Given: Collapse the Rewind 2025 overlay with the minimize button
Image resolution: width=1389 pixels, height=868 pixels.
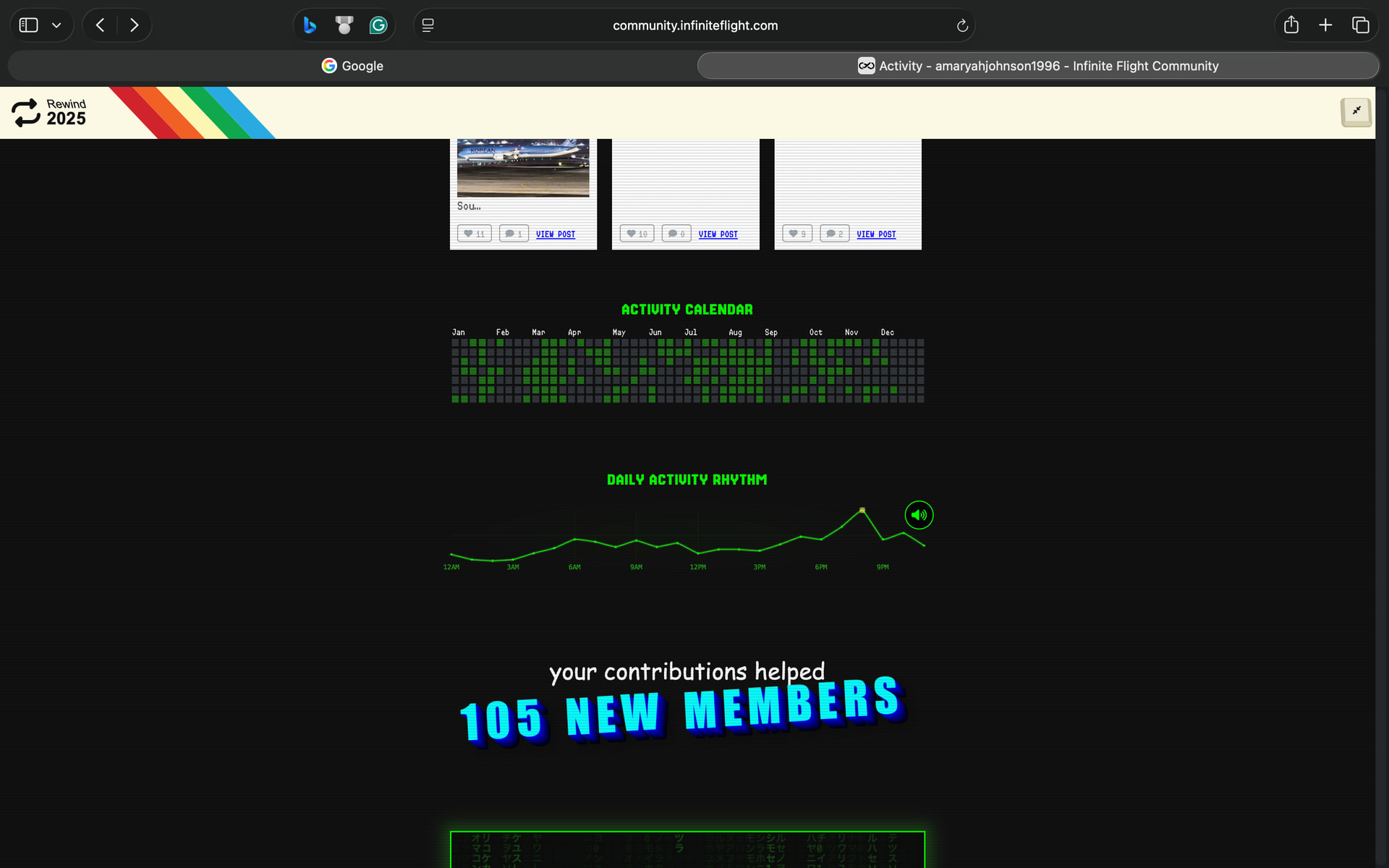Looking at the screenshot, I should tap(1356, 111).
